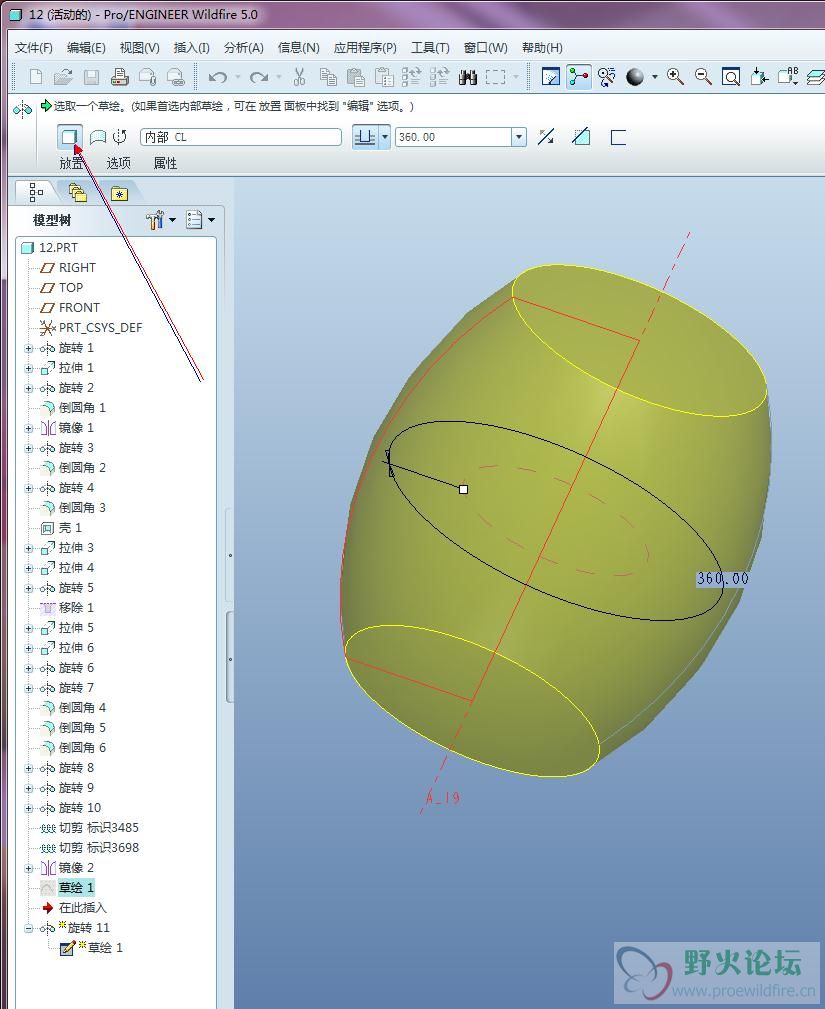Click the Repaint screen icon
The width and height of the screenshot is (825, 1009).
550,77
